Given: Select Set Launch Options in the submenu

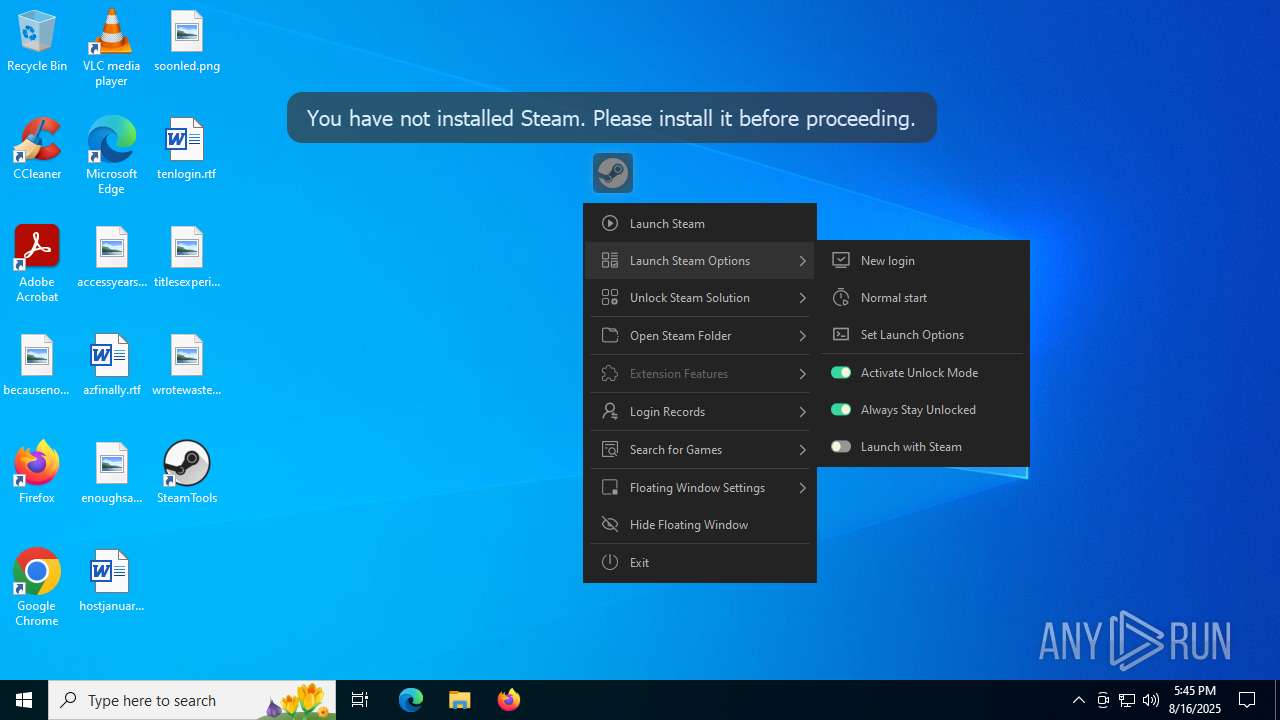Looking at the screenshot, I should click(x=923, y=334).
